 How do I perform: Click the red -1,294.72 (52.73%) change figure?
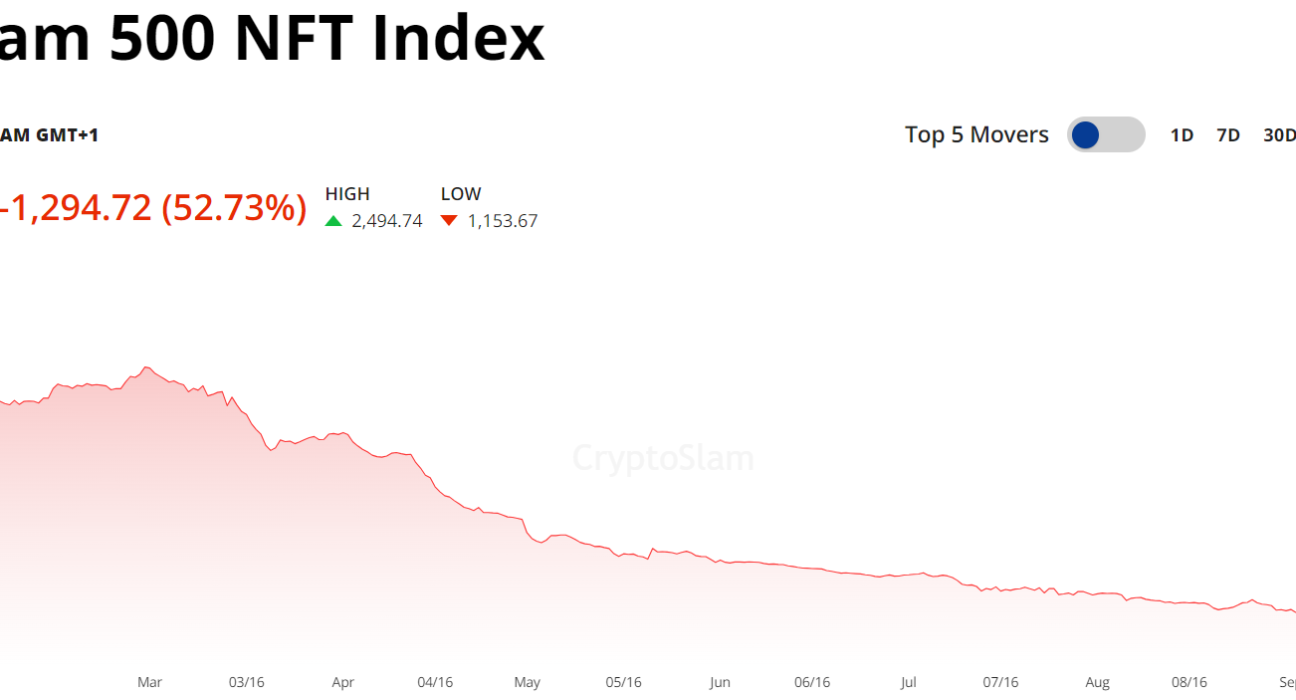(153, 208)
